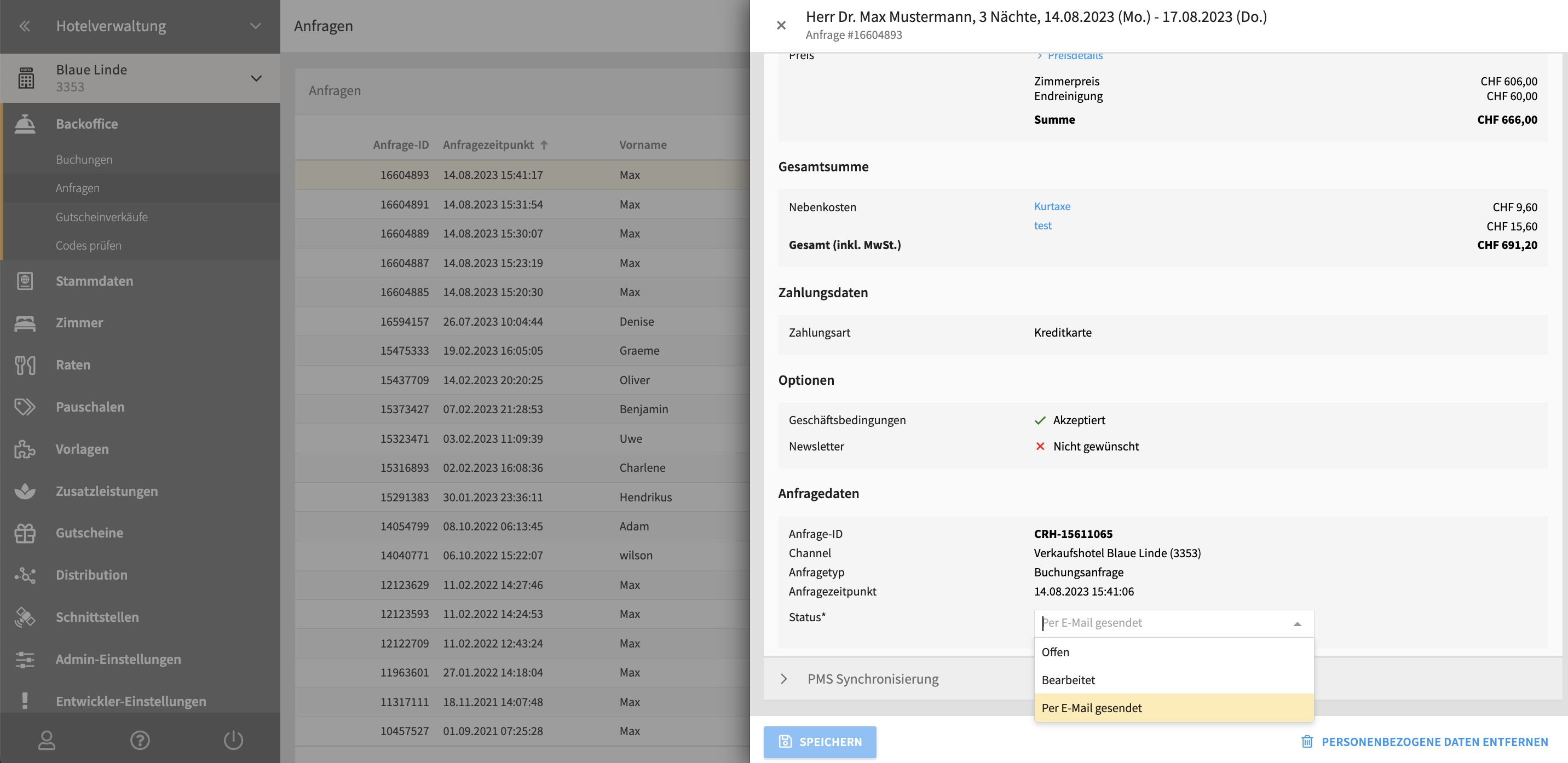Screen dimensions: 1568x763
Task: Open the Entwickler-Einstellungen exclamation icon
Action: click(x=25, y=701)
